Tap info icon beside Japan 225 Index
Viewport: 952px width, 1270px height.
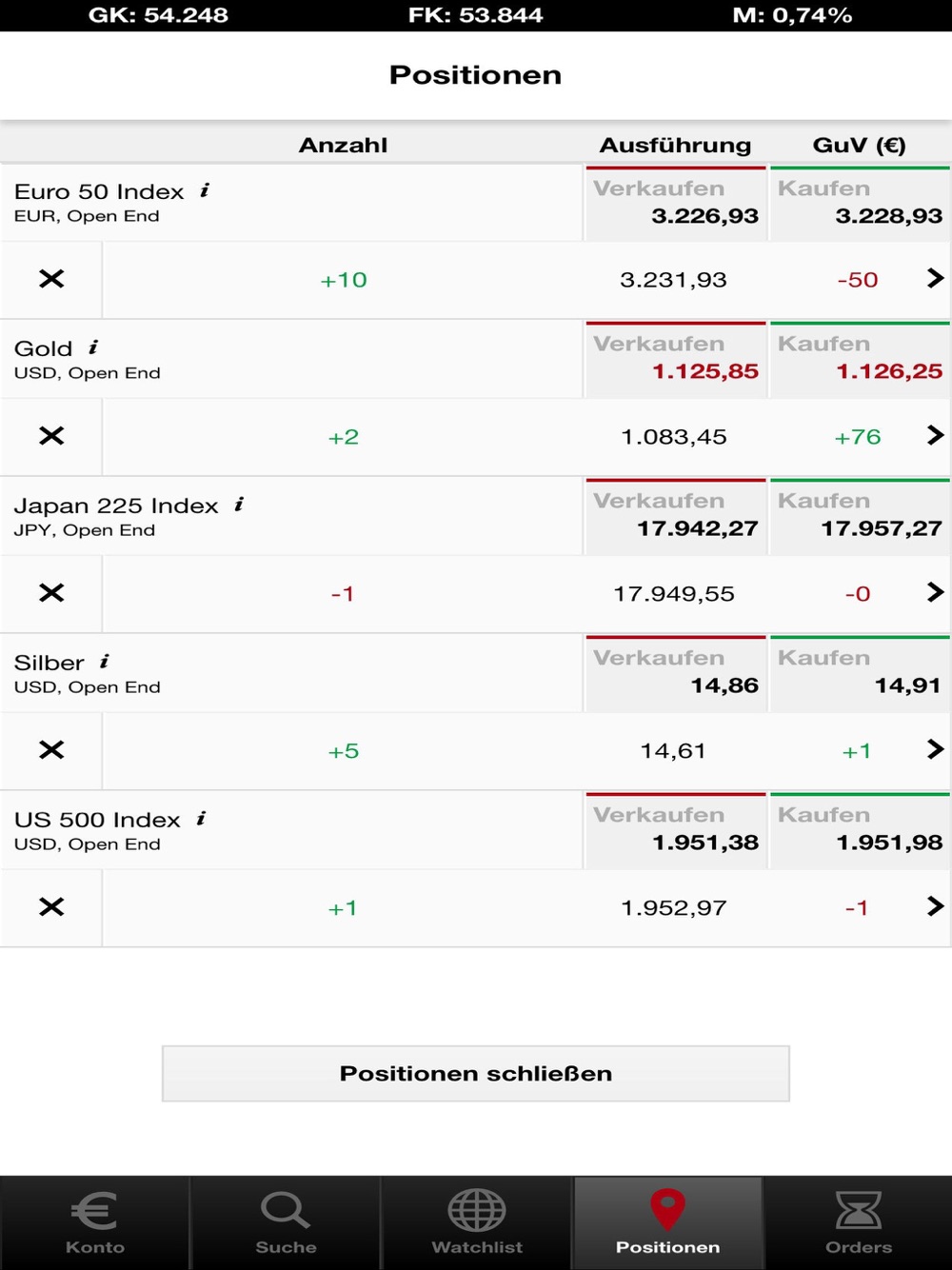tap(239, 505)
